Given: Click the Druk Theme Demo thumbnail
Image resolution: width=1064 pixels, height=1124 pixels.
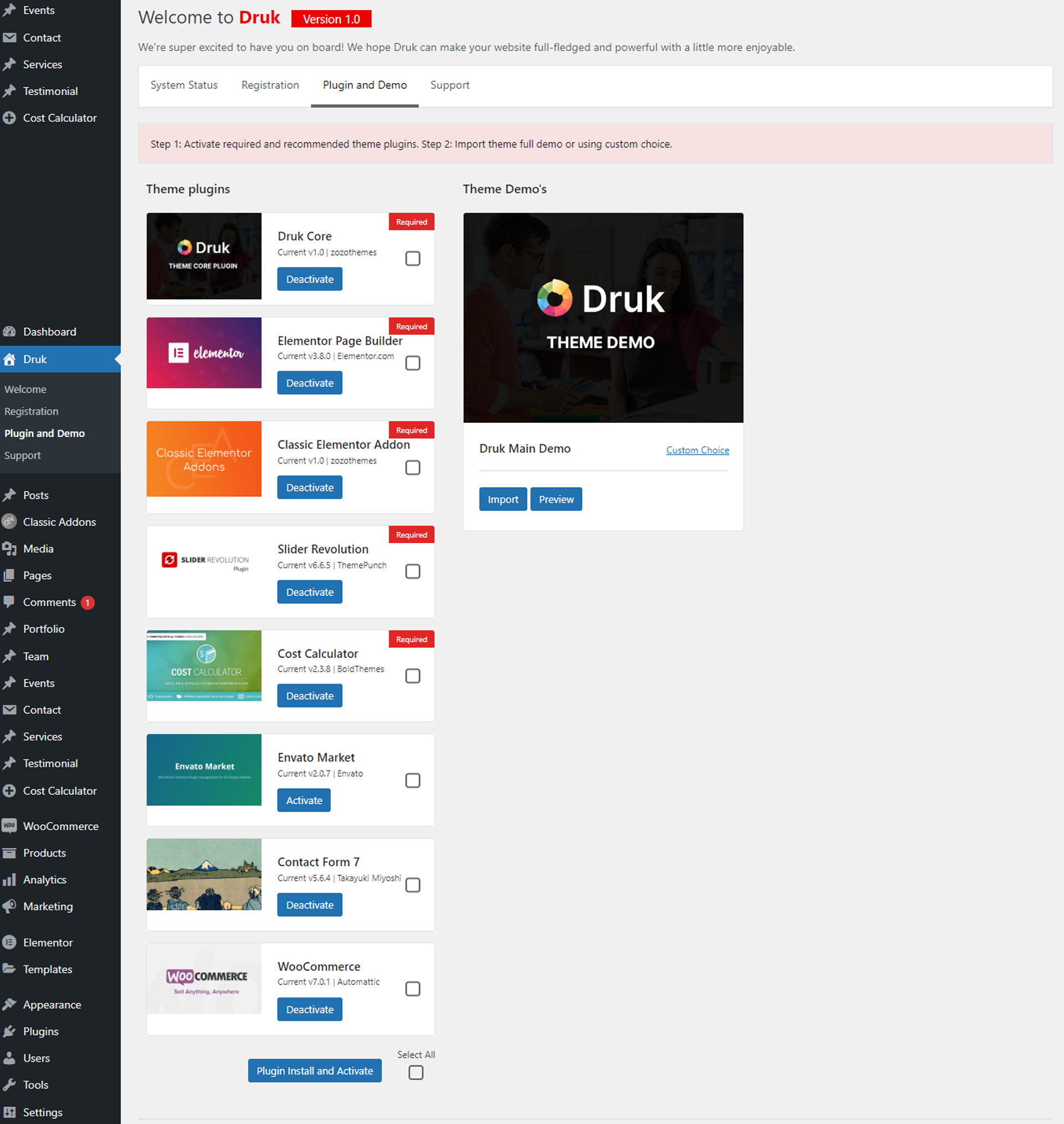Looking at the screenshot, I should (x=603, y=318).
